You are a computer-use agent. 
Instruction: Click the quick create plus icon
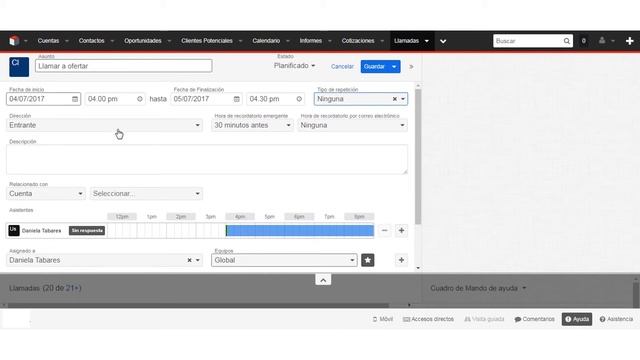(629, 41)
